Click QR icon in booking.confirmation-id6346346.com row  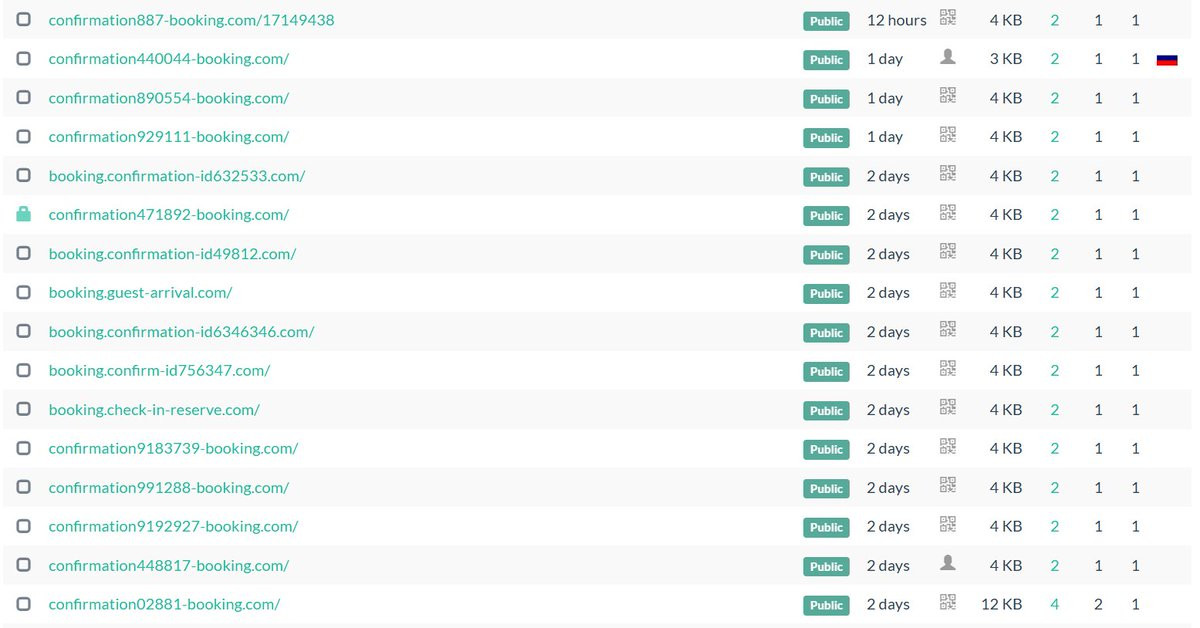(x=948, y=330)
